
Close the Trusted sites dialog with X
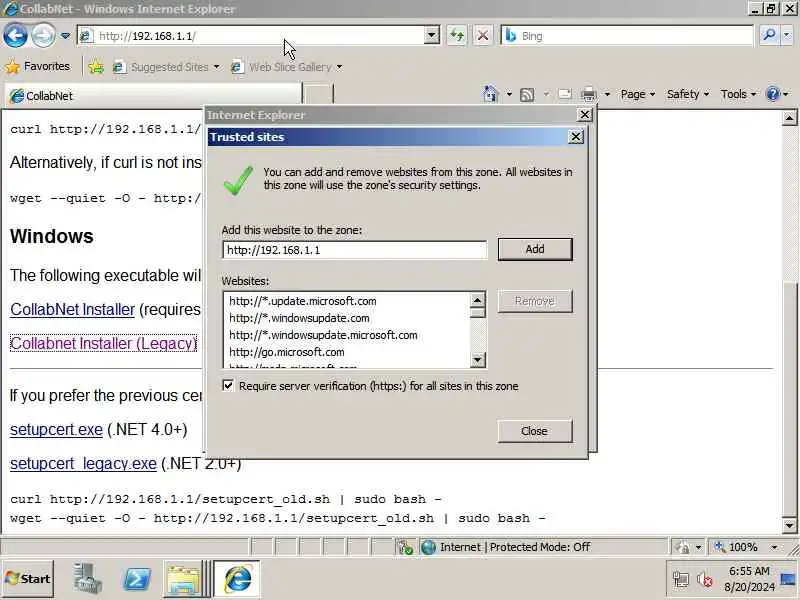tap(576, 137)
